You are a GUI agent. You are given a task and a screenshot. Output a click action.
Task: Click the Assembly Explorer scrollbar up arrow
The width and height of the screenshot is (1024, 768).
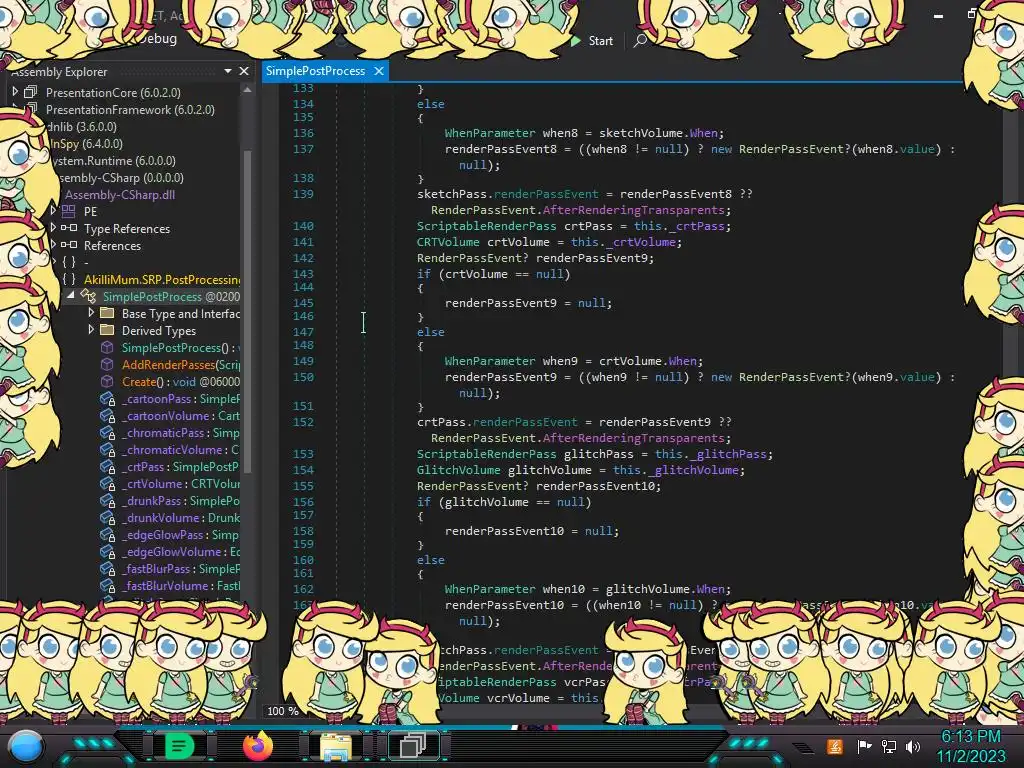[x=247, y=90]
